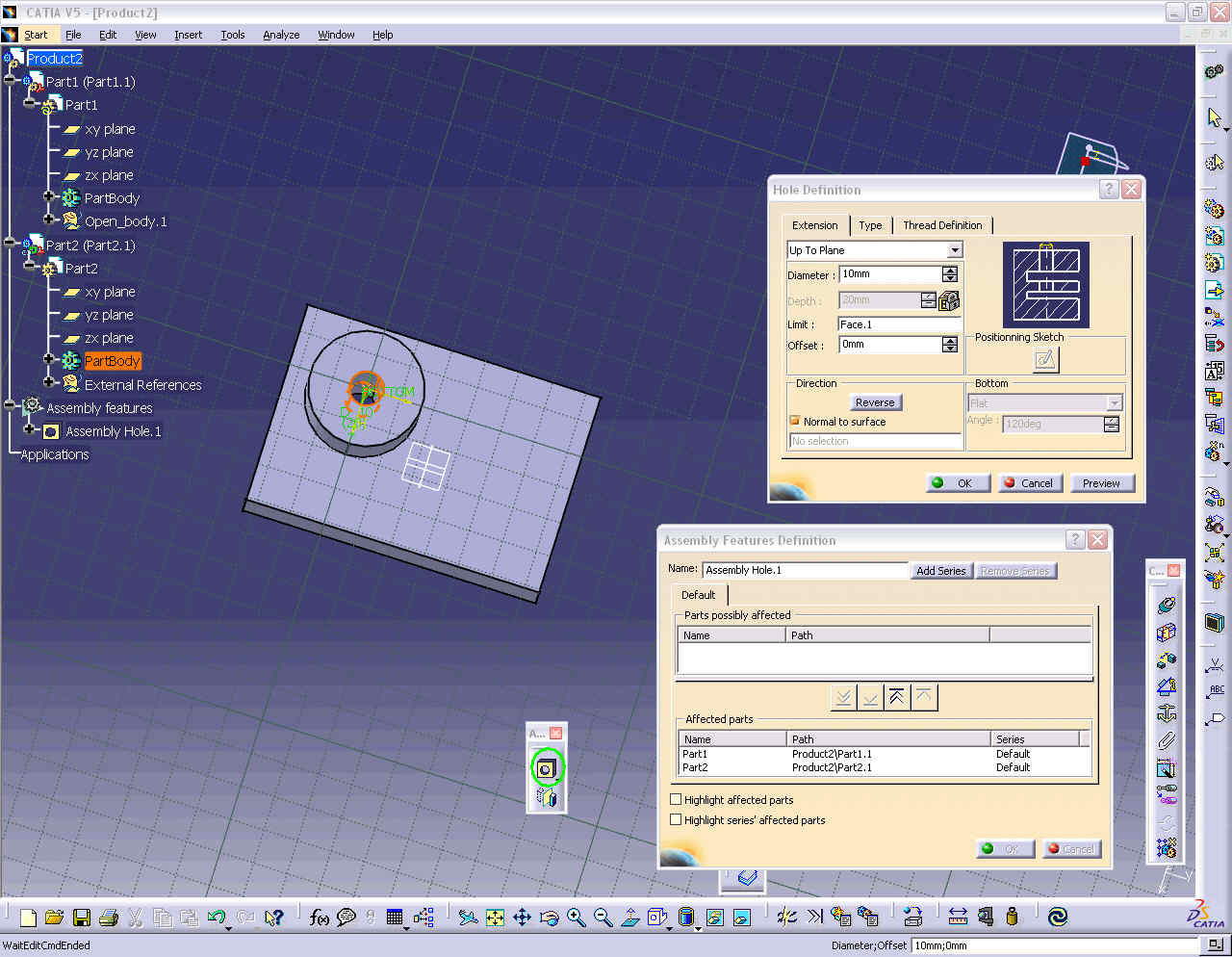Image resolution: width=1232 pixels, height=957 pixels.
Task: Click the Measure Between icon
Action: (x=958, y=918)
